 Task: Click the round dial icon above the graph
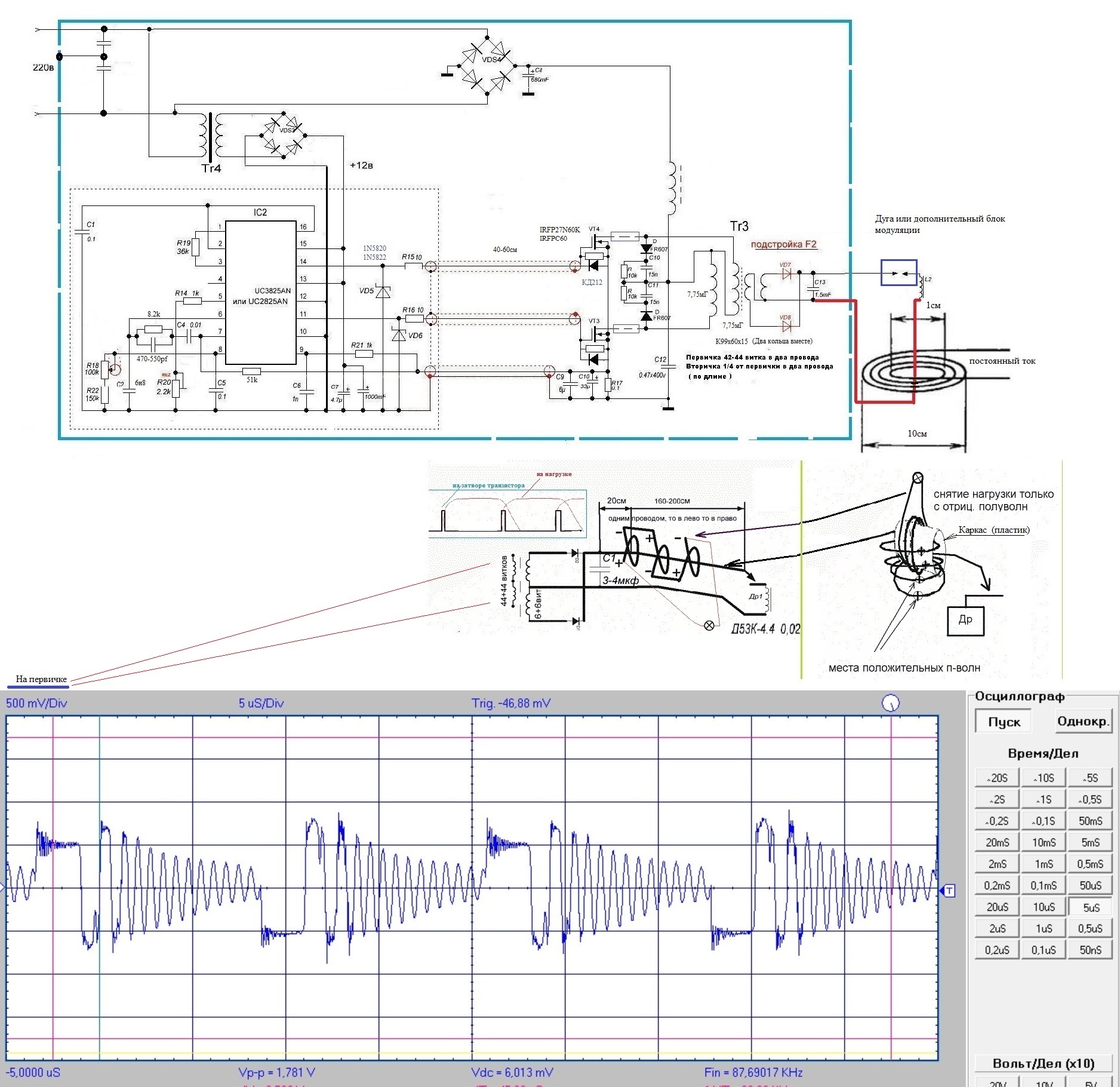(x=890, y=703)
